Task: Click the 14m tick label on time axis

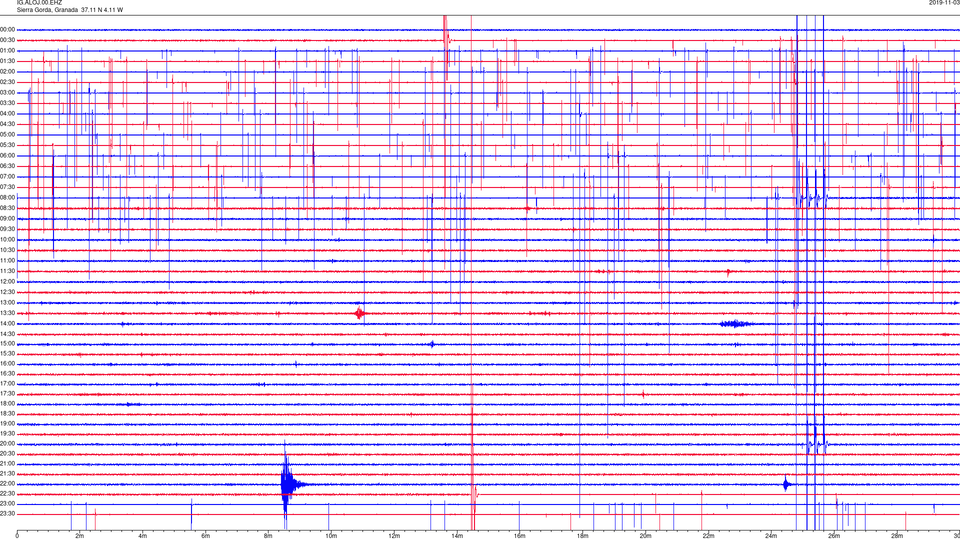Action: click(x=457, y=536)
